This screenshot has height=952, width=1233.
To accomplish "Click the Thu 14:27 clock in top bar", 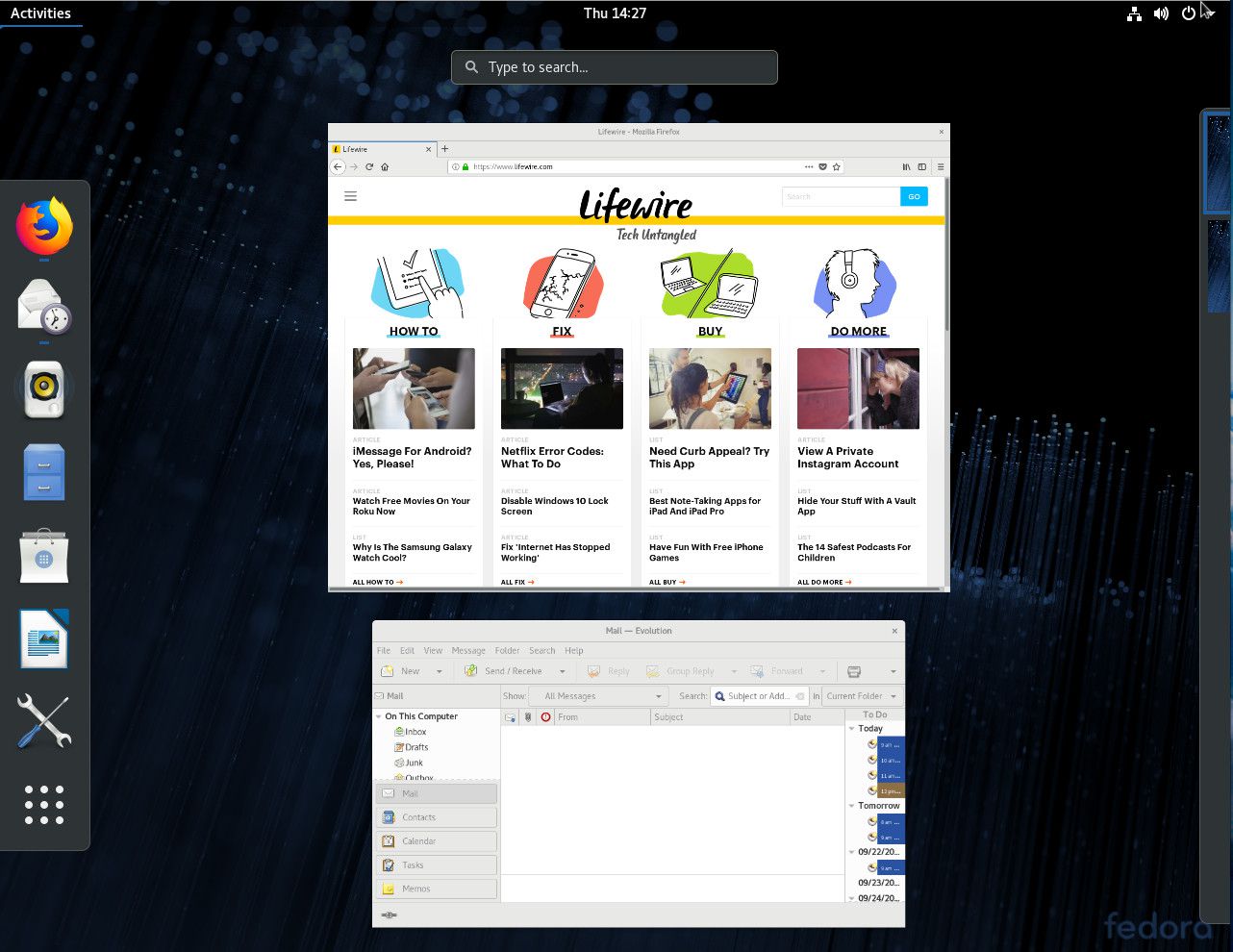I will pyautogui.click(x=615, y=13).
